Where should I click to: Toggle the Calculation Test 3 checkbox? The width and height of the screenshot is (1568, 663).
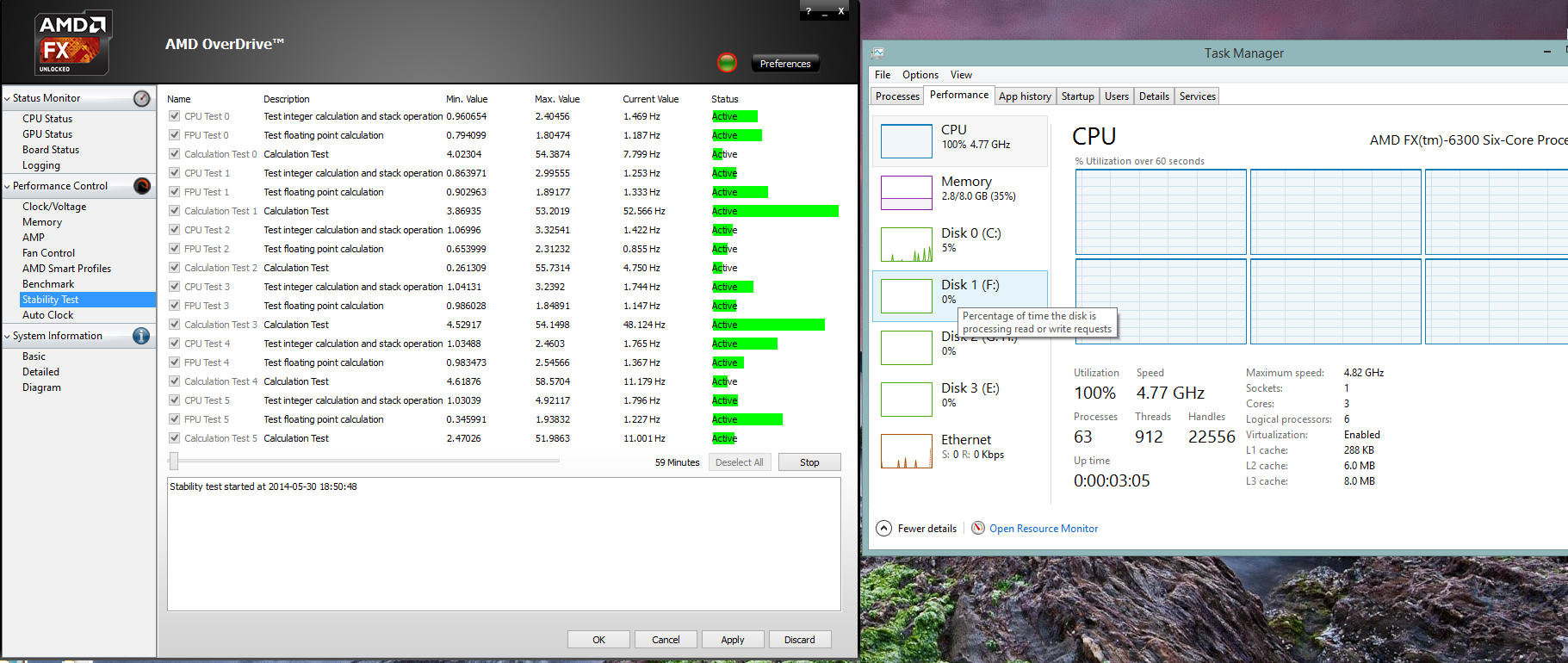pos(174,325)
